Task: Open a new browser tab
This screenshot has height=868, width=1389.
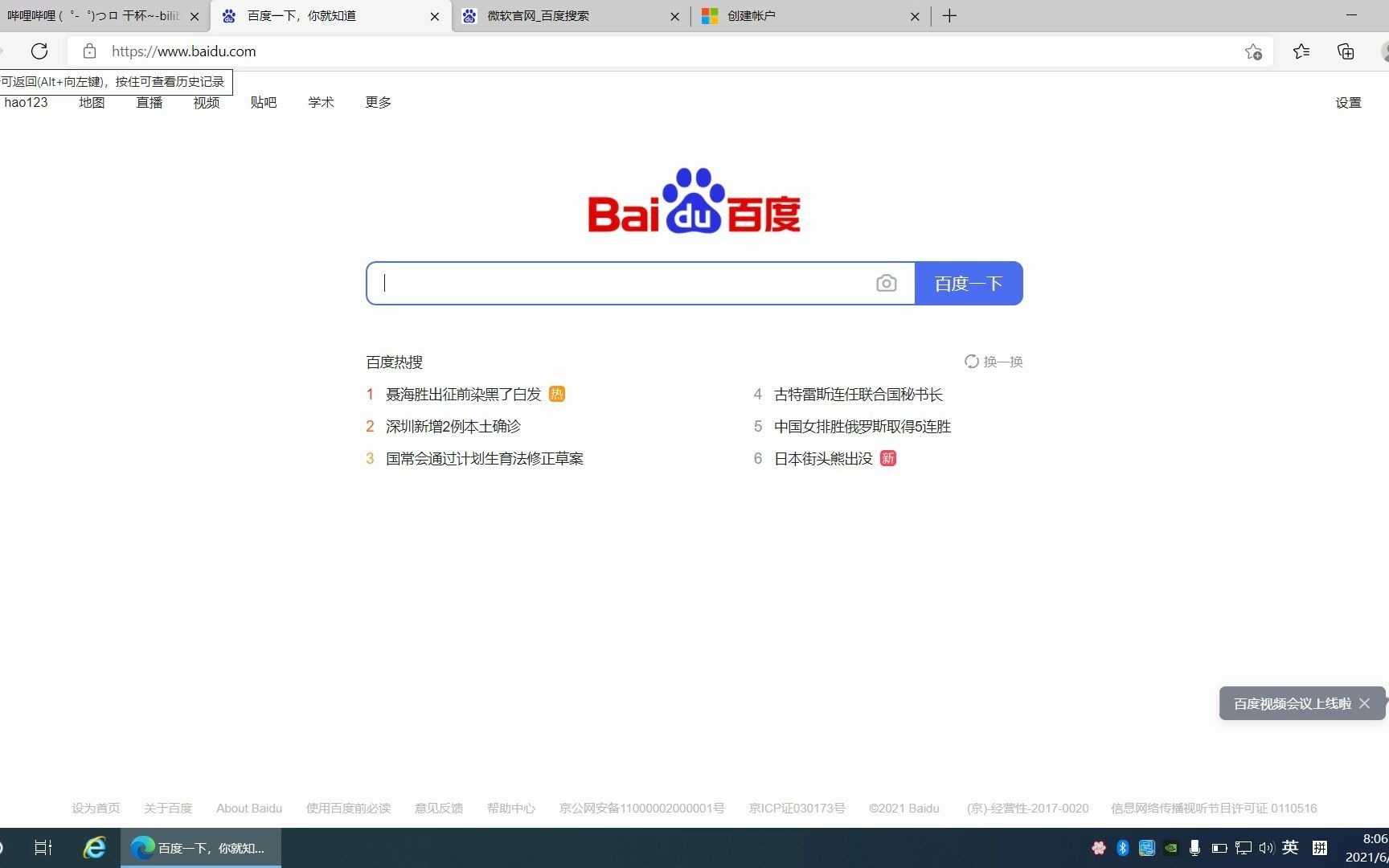Action: pos(949,16)
